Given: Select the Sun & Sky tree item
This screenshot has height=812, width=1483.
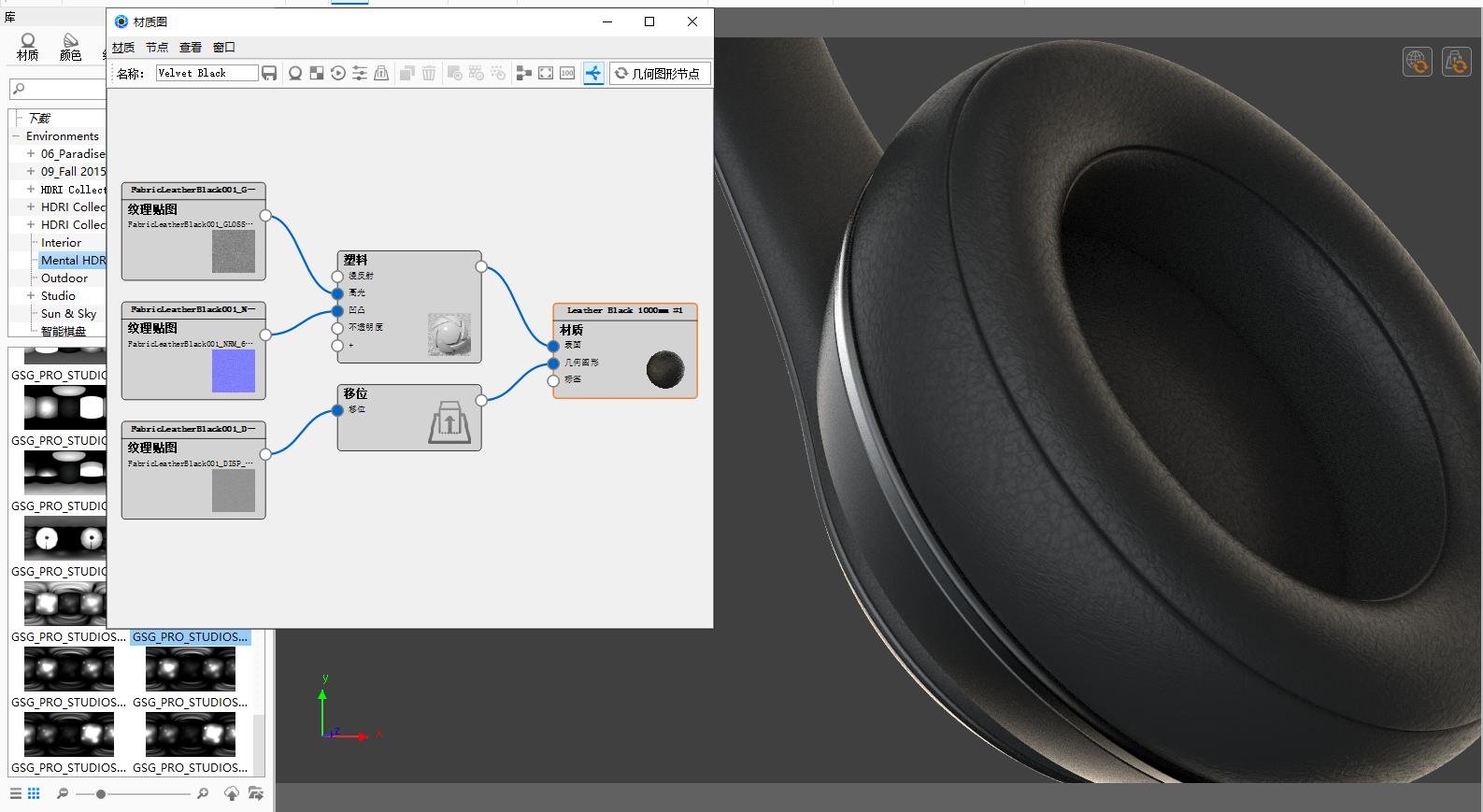Looking at the screenshot, I should tap(68, 314).
